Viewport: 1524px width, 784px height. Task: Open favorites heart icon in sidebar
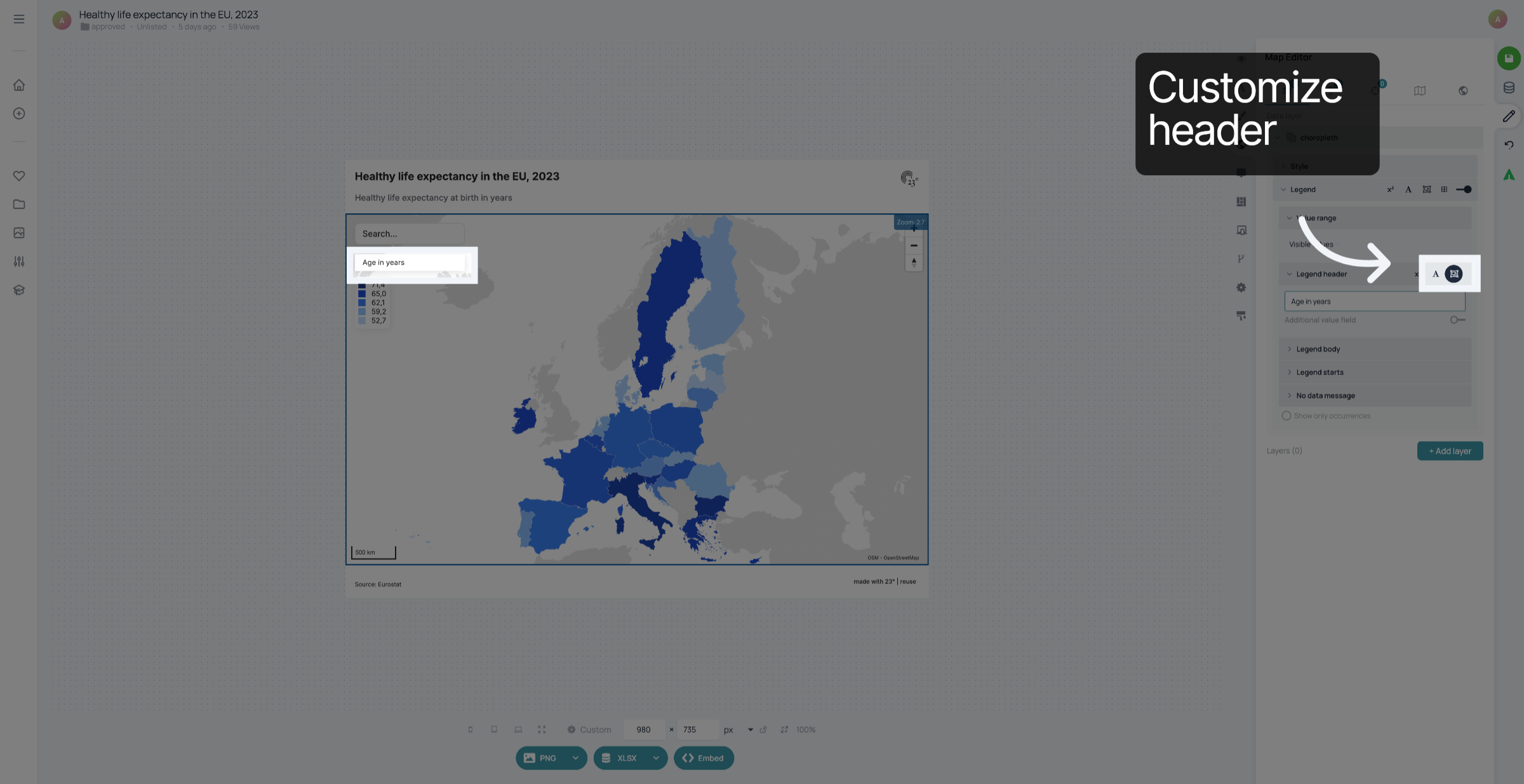pos(19,176)
